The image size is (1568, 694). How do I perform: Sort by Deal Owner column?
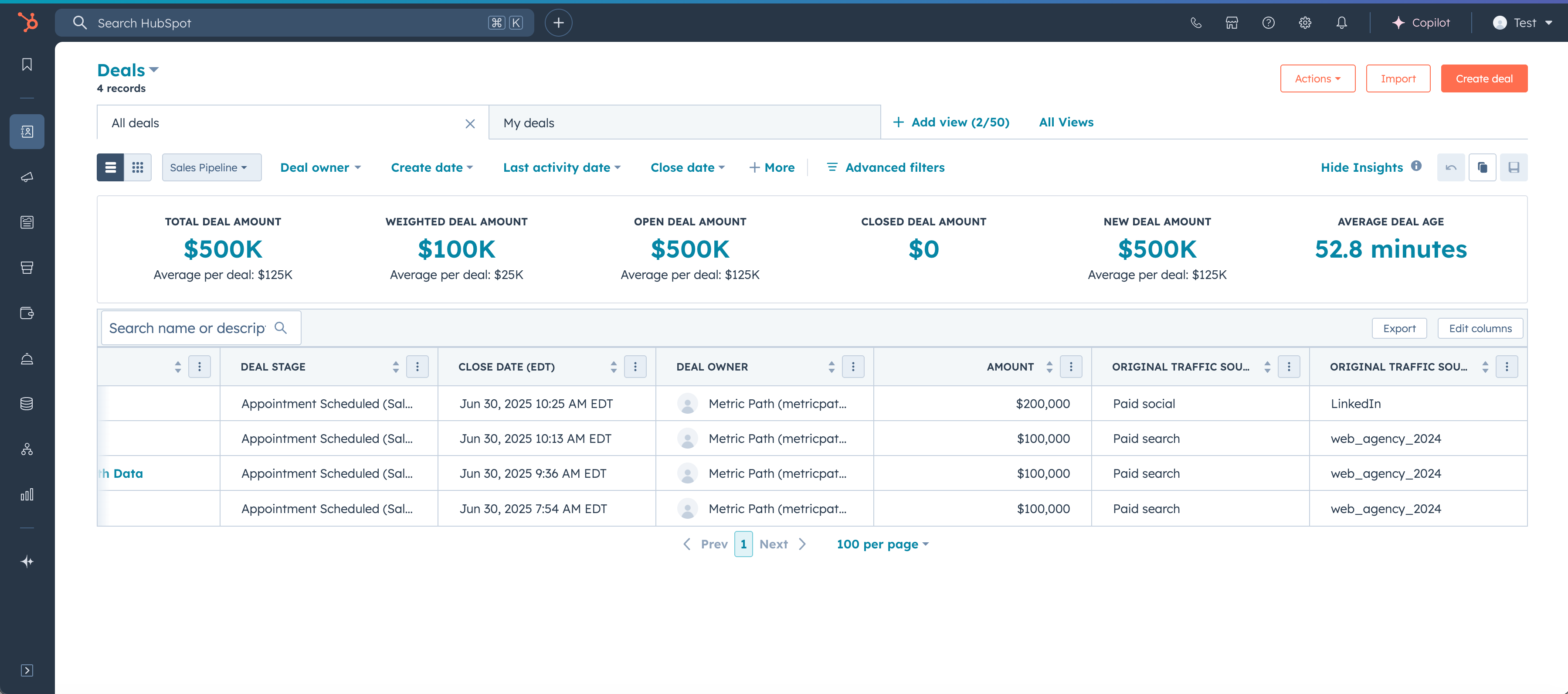point(832,367)
